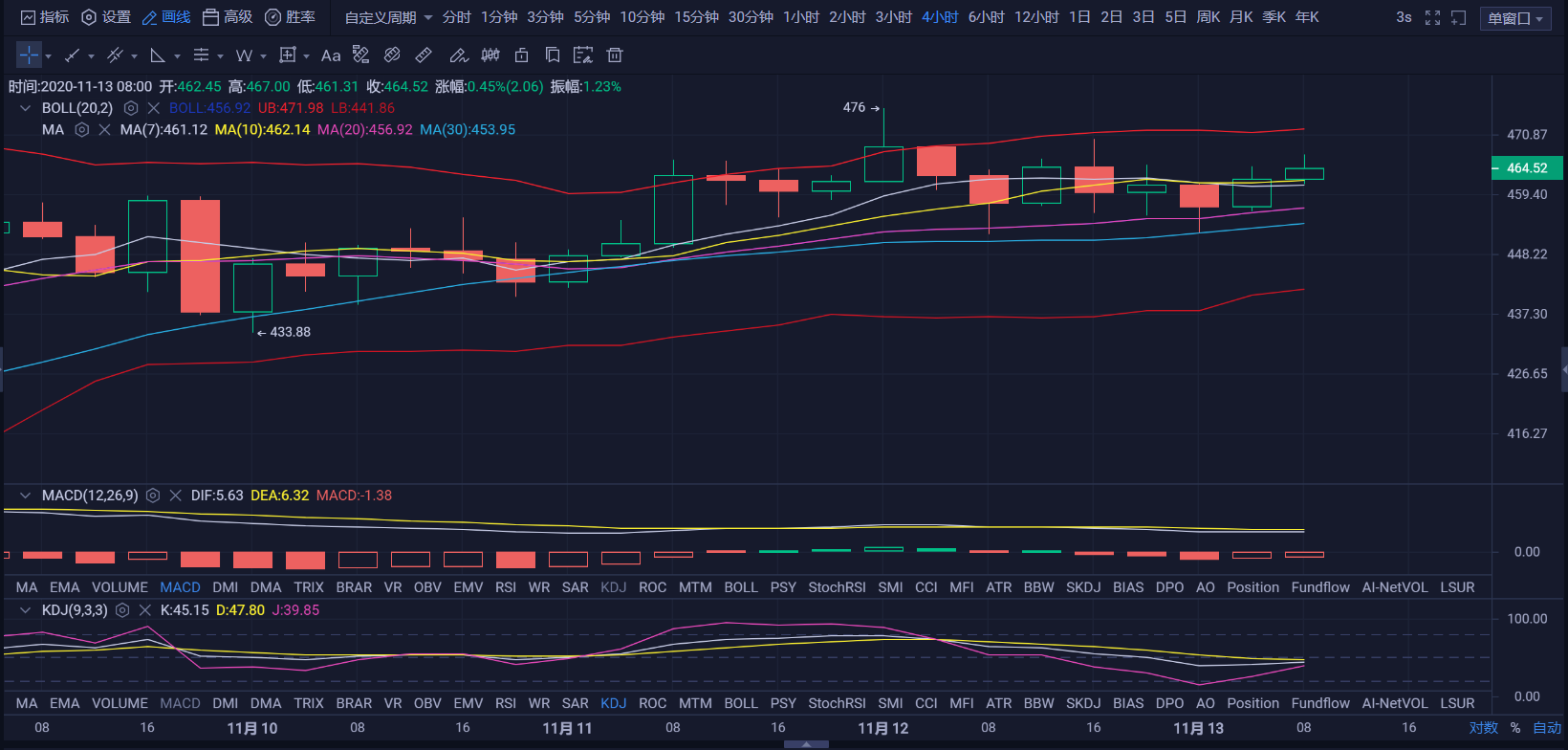Enter fullscreen with the expand arrows icon
Viewport: 1568px width, 750px height.
1432,17
